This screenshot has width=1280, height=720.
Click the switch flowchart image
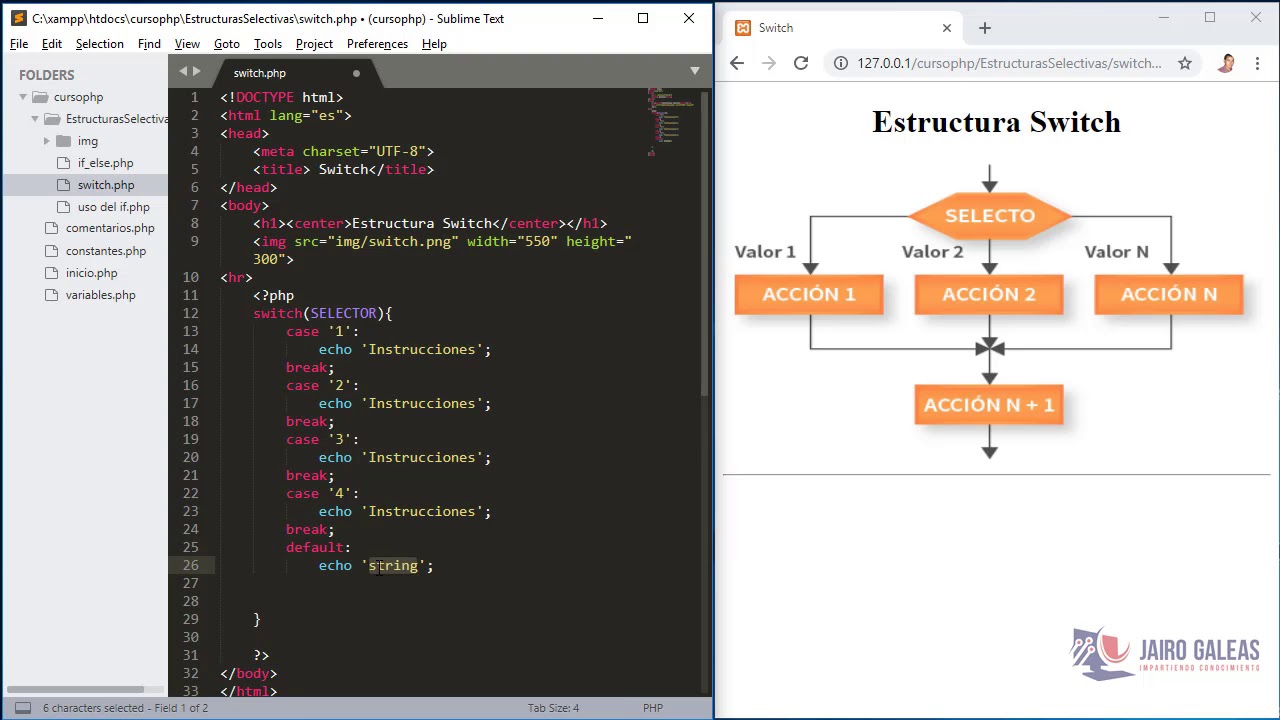(990, 312)
